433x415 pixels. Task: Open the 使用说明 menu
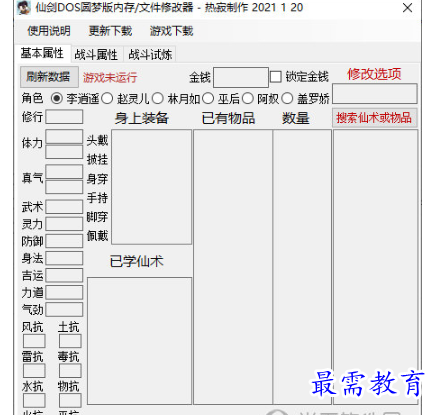click(49, 31)
